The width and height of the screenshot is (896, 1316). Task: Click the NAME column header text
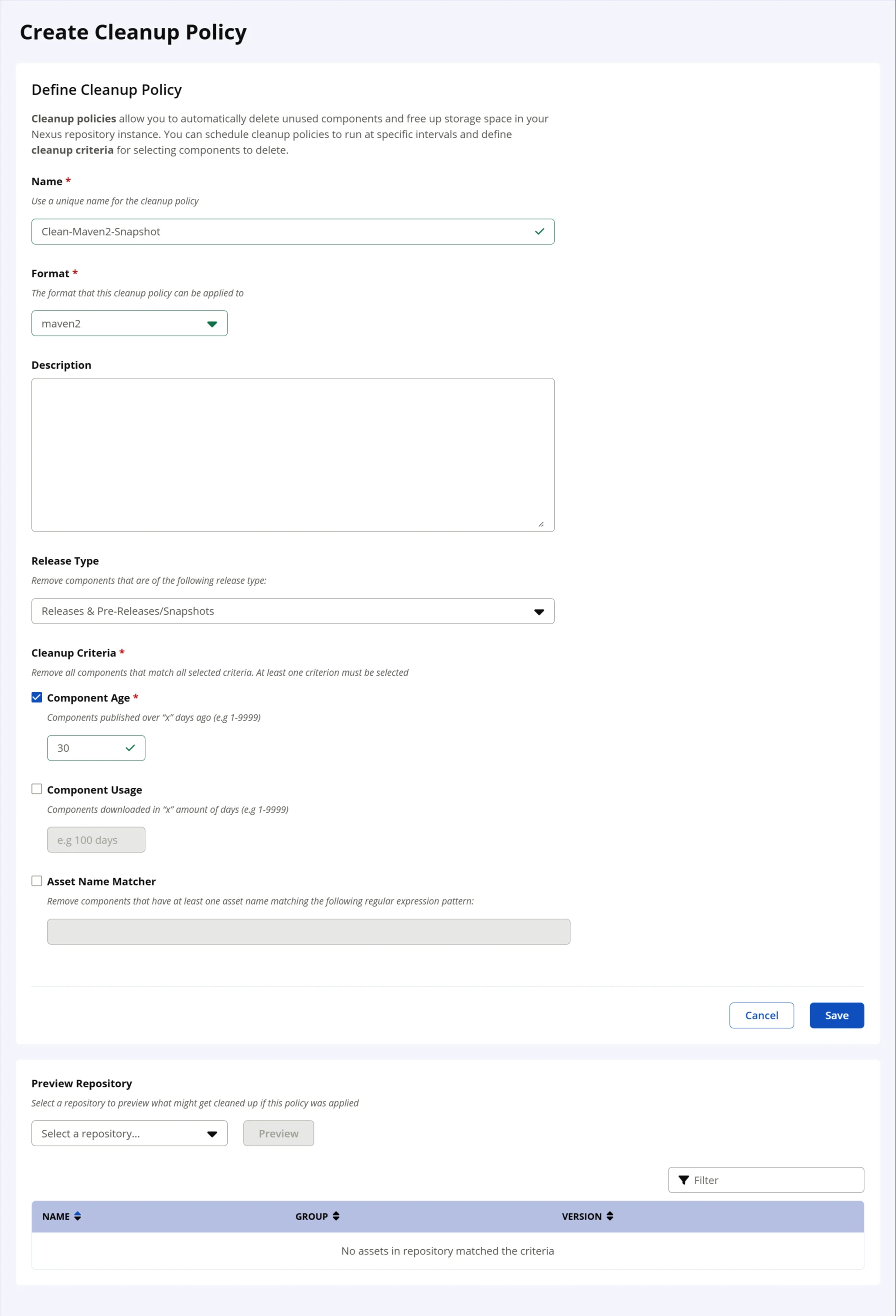tap(56, 1217)
